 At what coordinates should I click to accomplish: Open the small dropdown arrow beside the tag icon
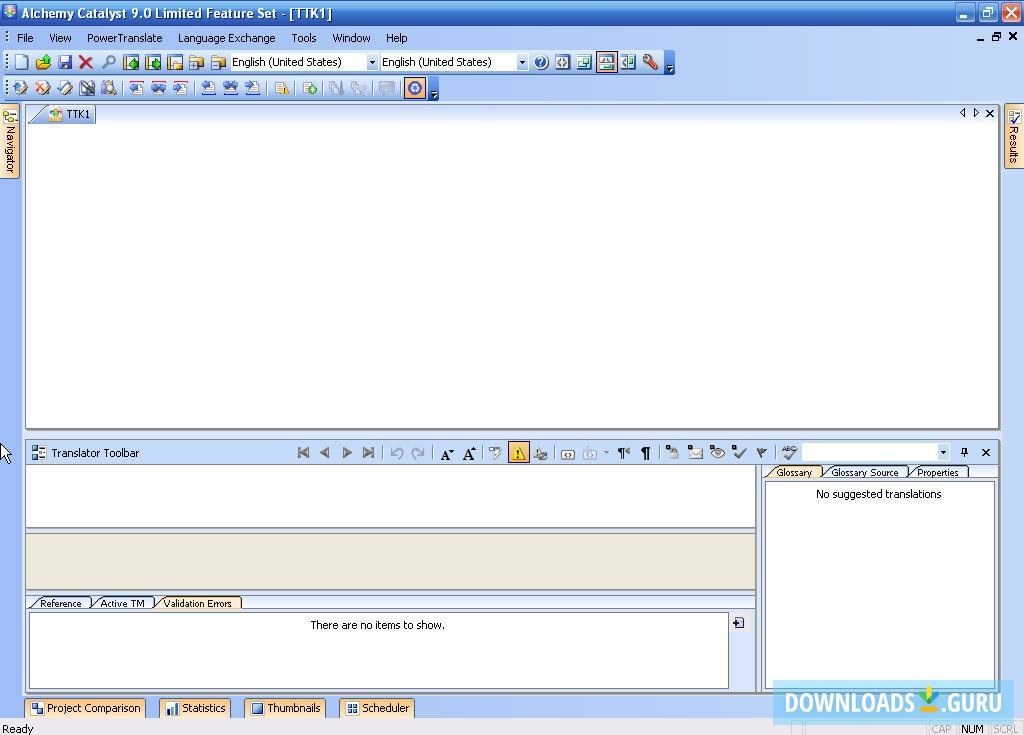click(606, 453)
